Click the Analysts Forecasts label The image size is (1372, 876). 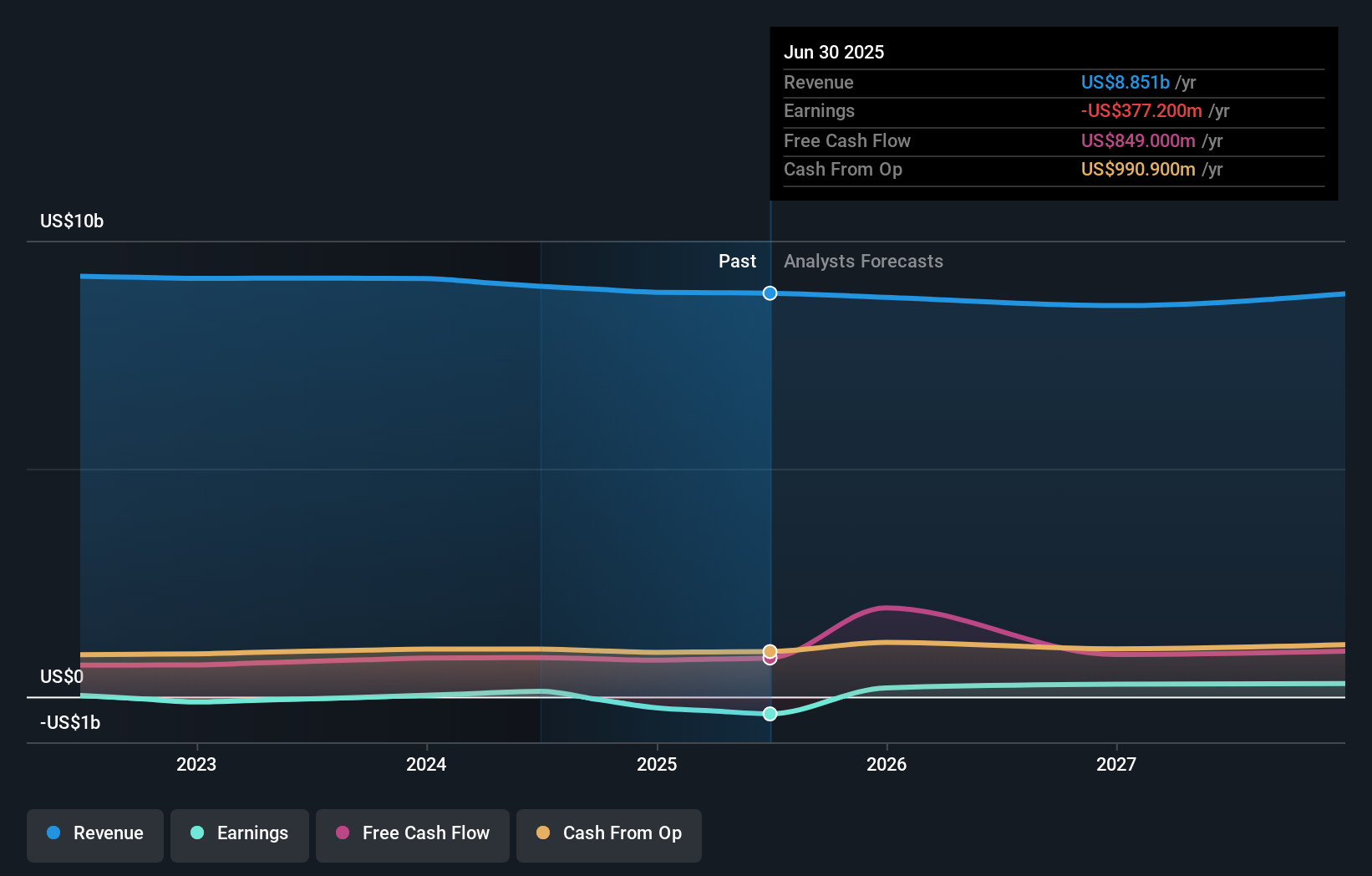point(863,262)
